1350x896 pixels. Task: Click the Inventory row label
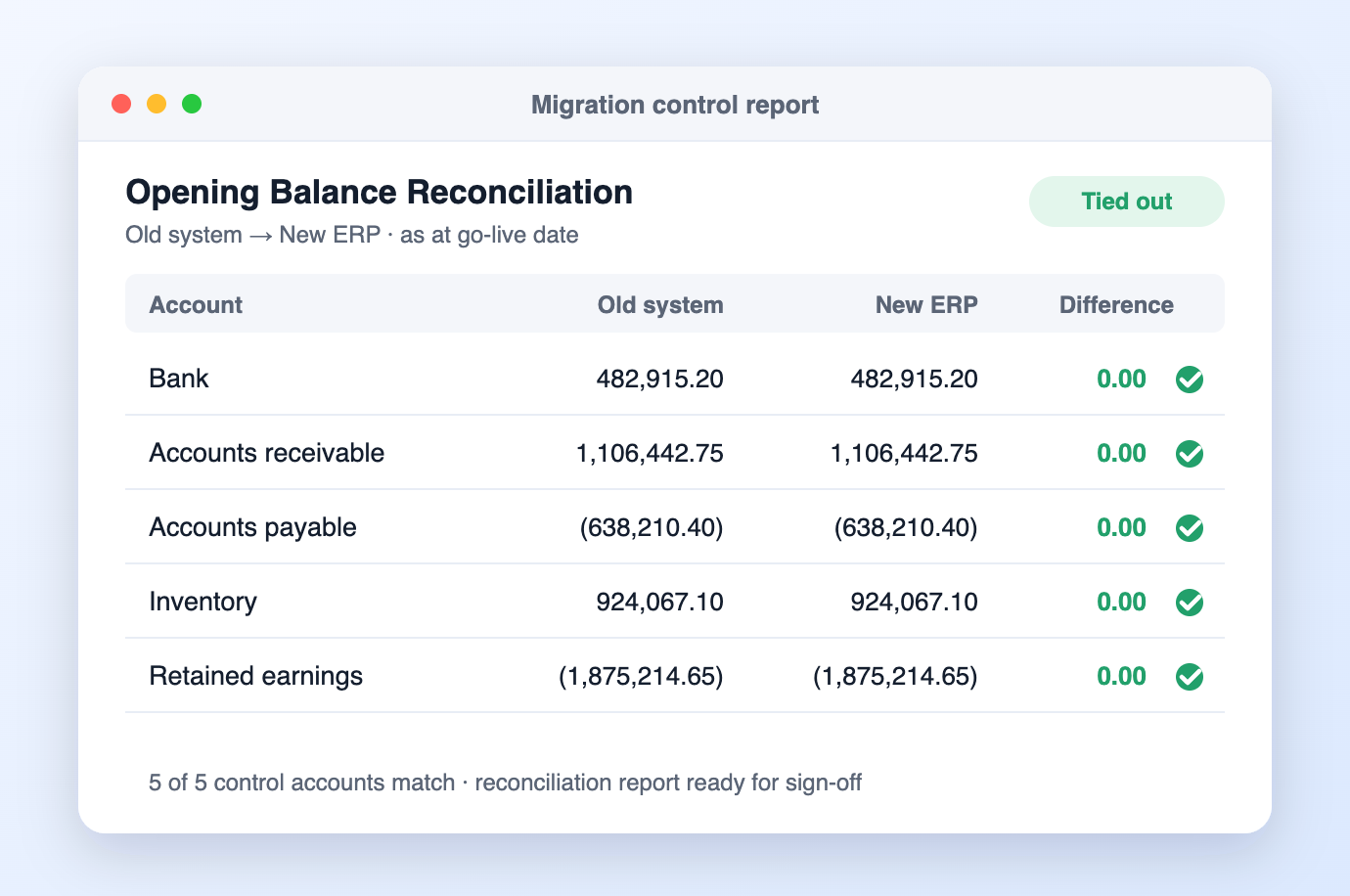(x=202, y=602)
